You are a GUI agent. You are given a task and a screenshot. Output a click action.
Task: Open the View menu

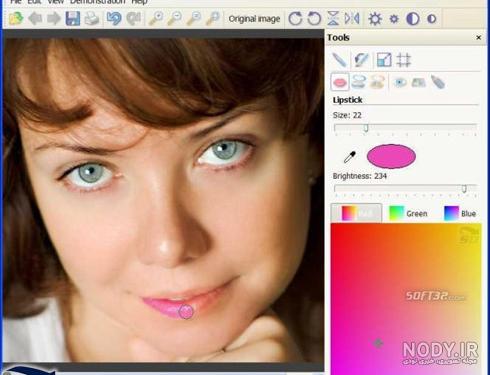click(56, 2)
